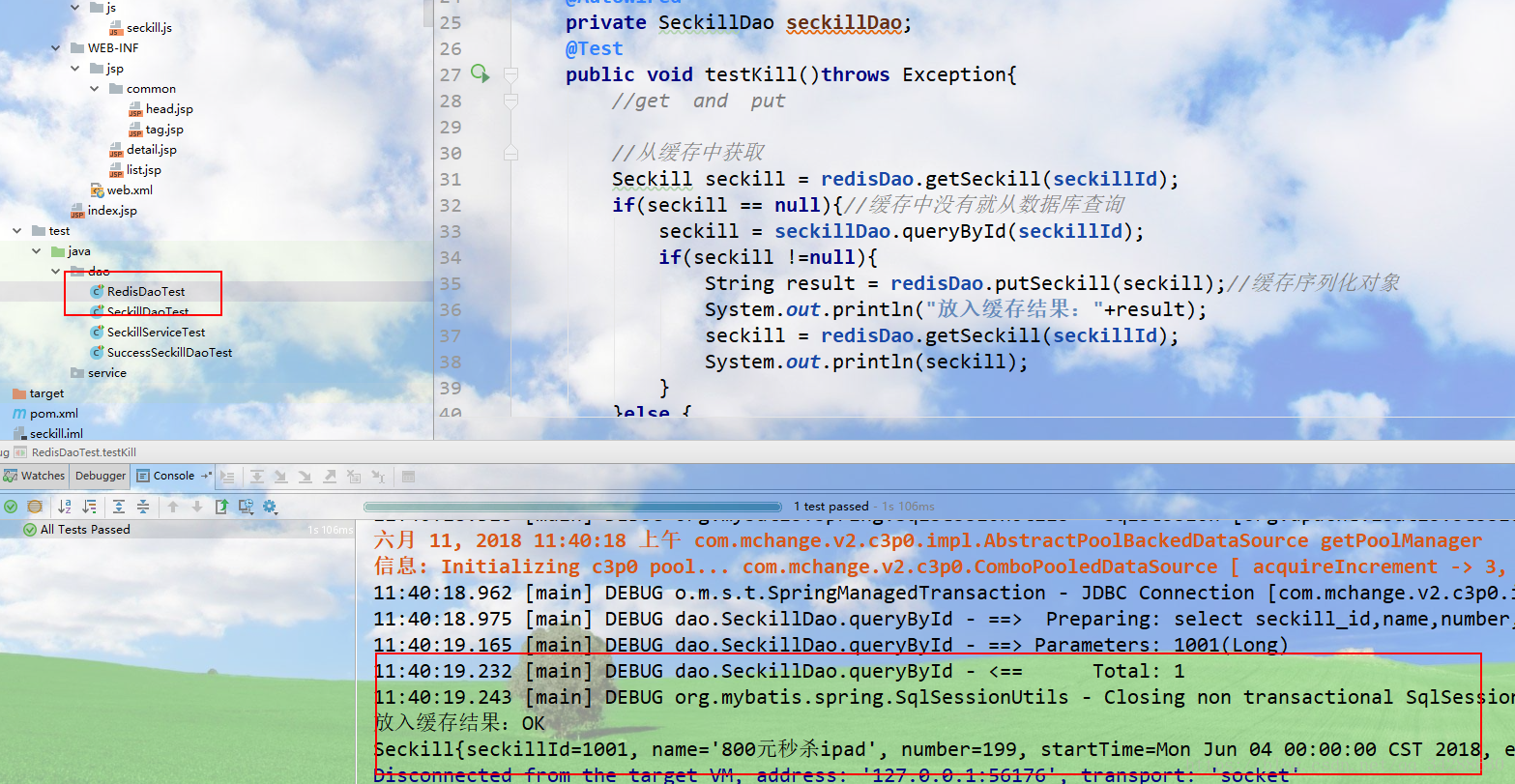The width and height of the screenshot is (1515, 784).
Task: Select RedisDaoTest.testKill debug session tab
Action: point(76,452)
